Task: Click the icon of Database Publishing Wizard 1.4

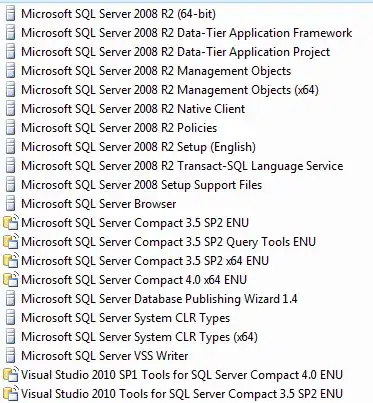Action: pos(11,299)
